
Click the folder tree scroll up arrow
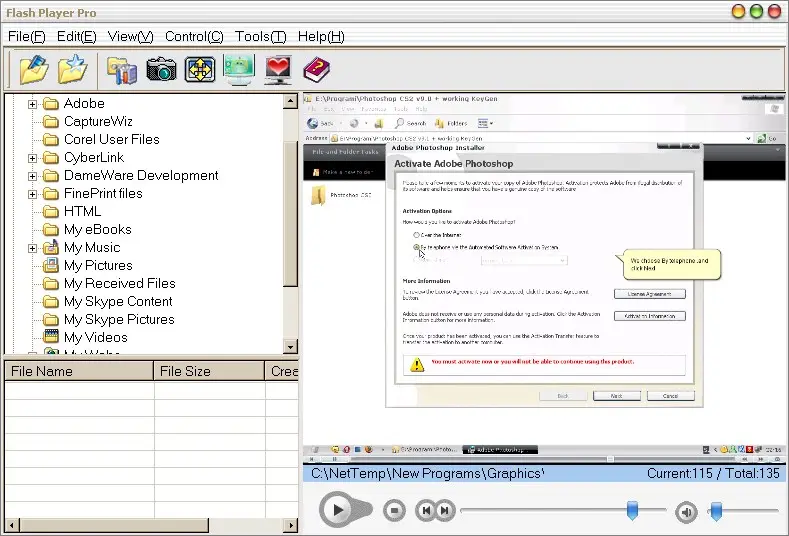click(290, 102)
